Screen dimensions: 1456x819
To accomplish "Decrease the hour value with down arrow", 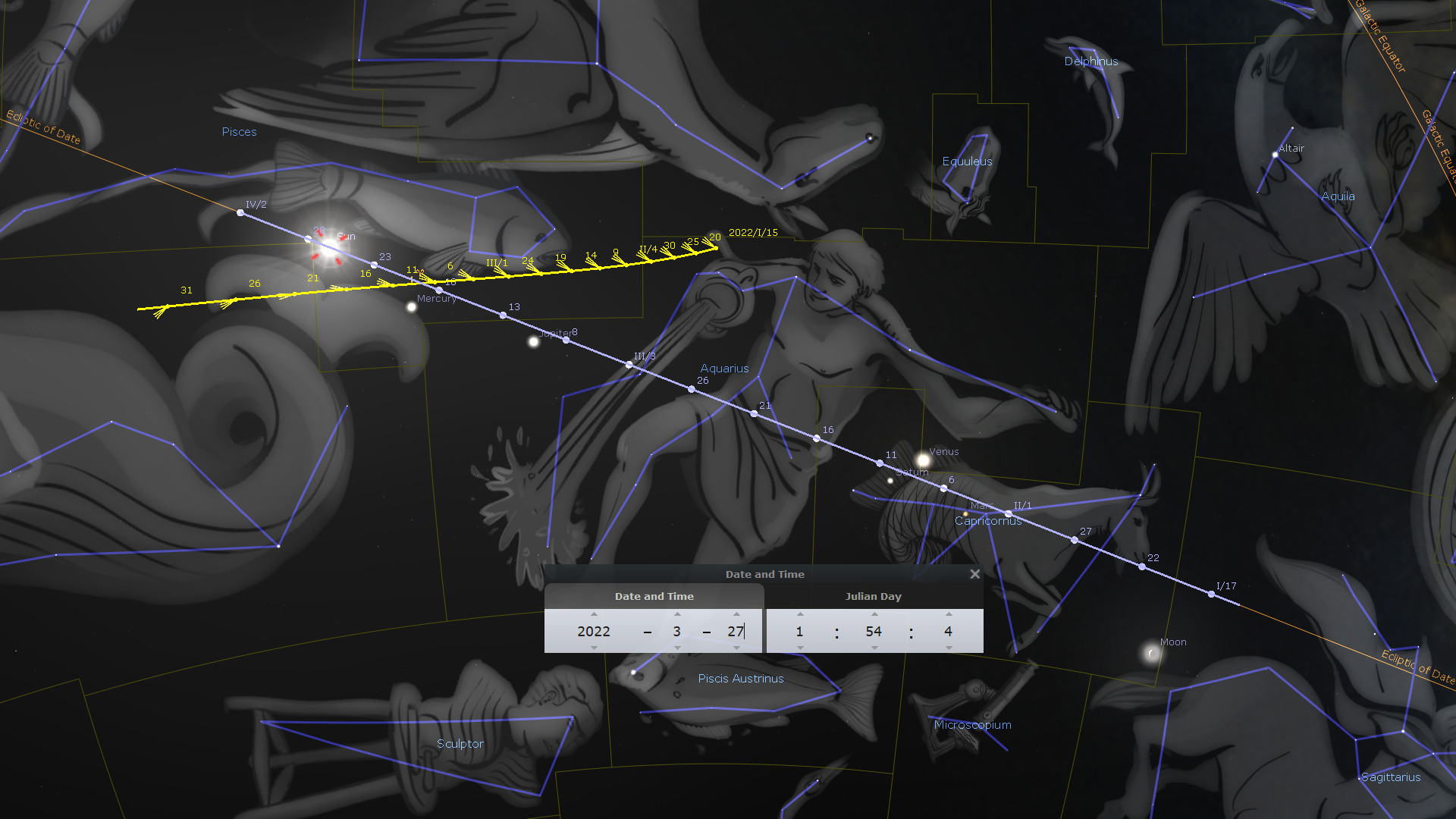I will click(800, 648).
